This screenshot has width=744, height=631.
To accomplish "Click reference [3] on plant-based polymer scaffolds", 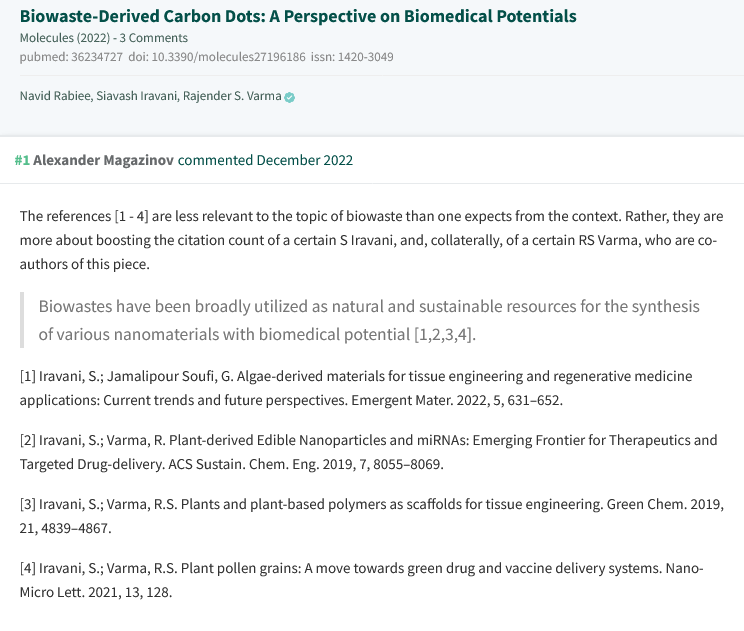I will coord(371,516).
